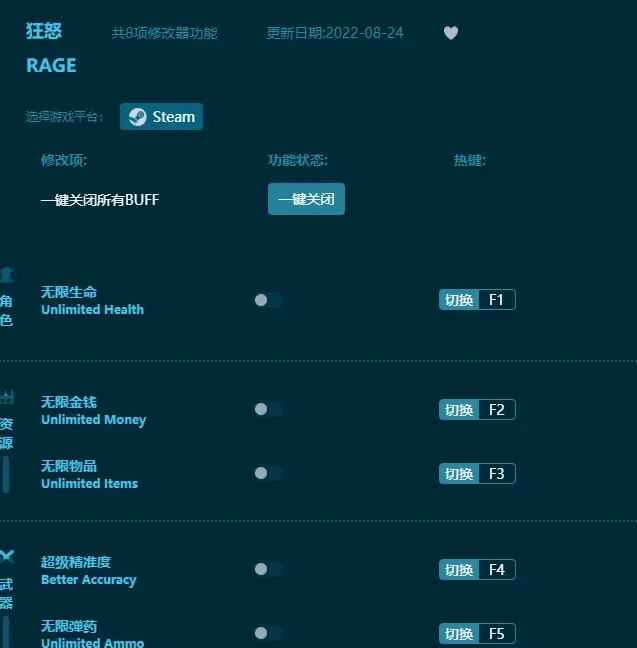Click the 功能状态: column header

[x=298, y=160]
